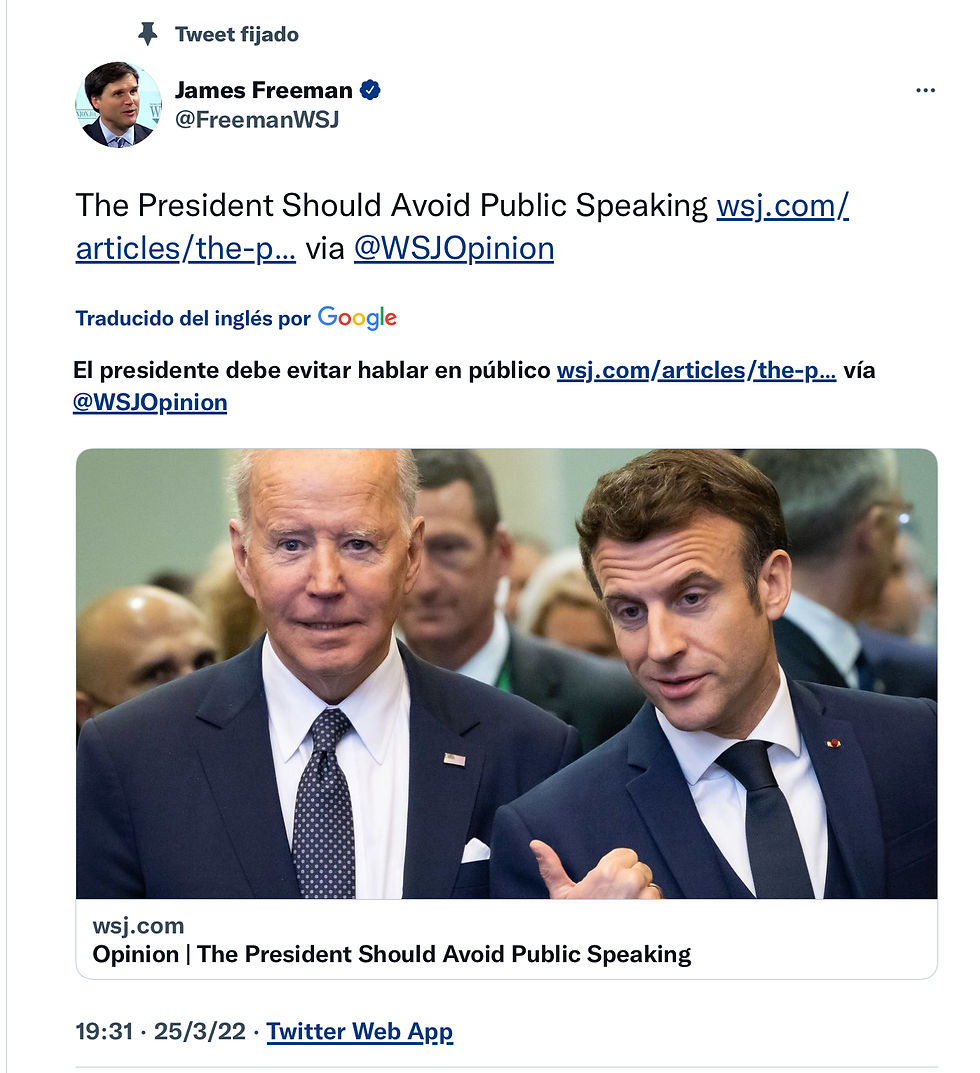
Task: Click "Traducido del inglés por" text
Action: [193, 319]
